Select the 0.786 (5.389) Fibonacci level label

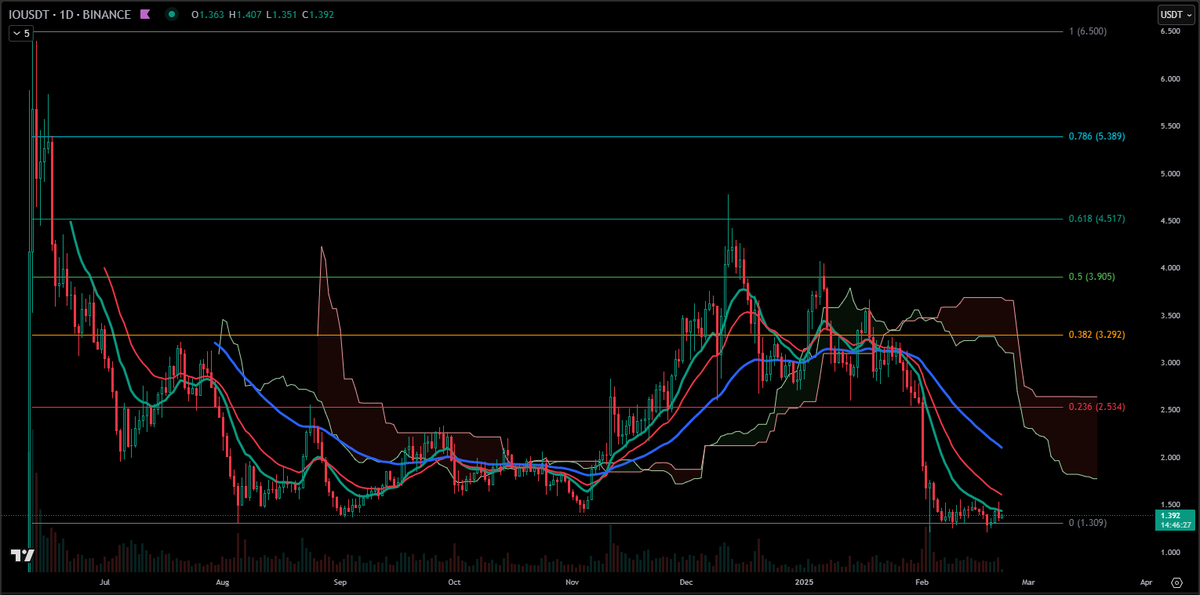pos(1097,136)
